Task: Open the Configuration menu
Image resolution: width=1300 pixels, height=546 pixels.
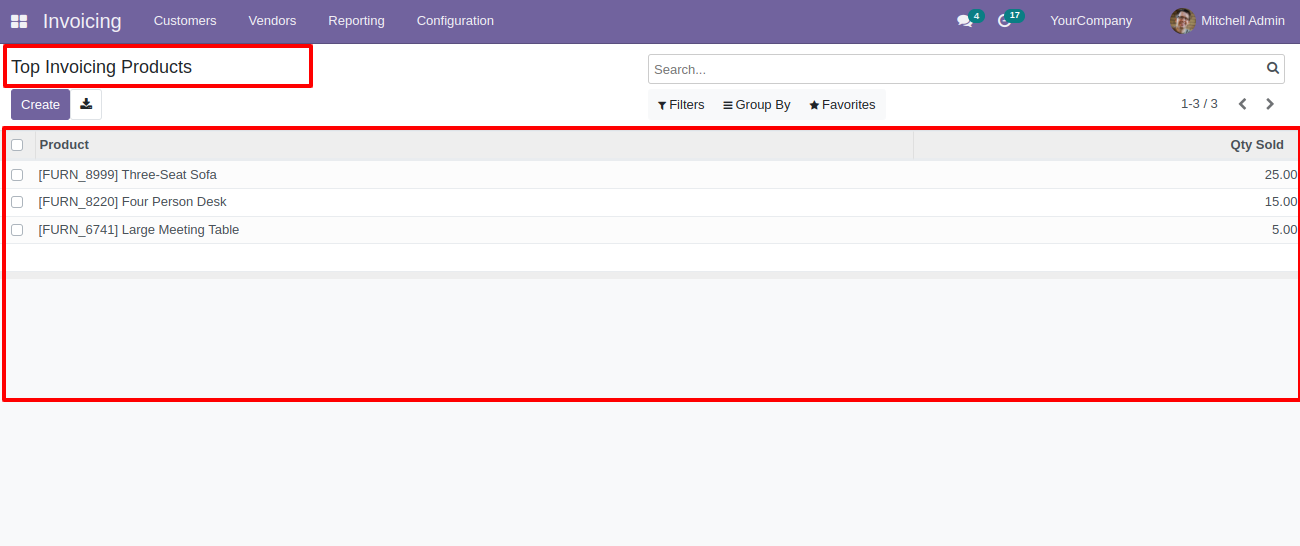Action: 455,21
